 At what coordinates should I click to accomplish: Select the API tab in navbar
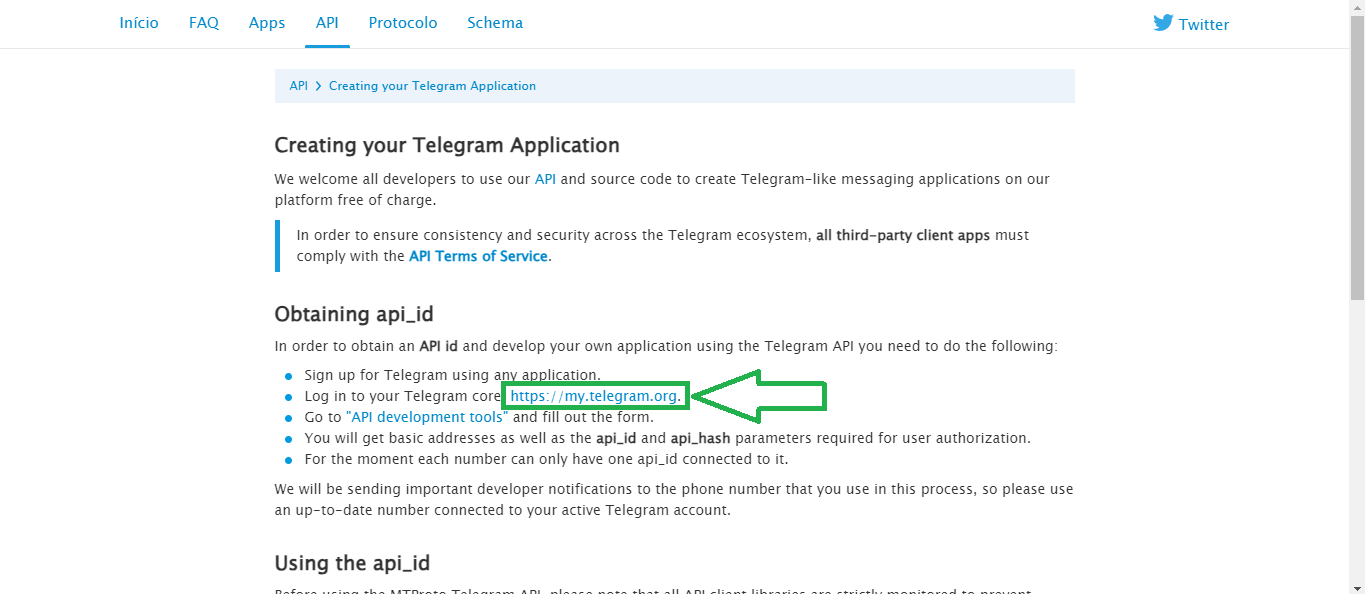[x=327, y=23]
